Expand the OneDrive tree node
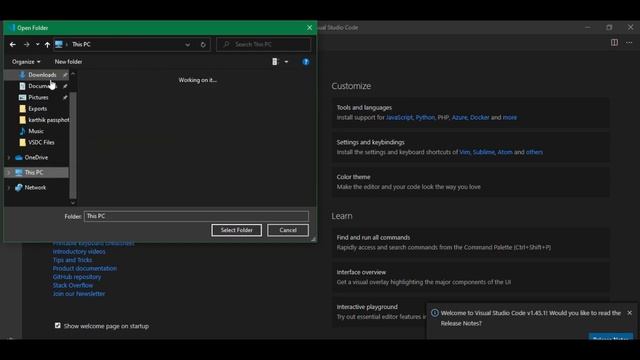This screenshot has width=640, height=360. point(9,158)
